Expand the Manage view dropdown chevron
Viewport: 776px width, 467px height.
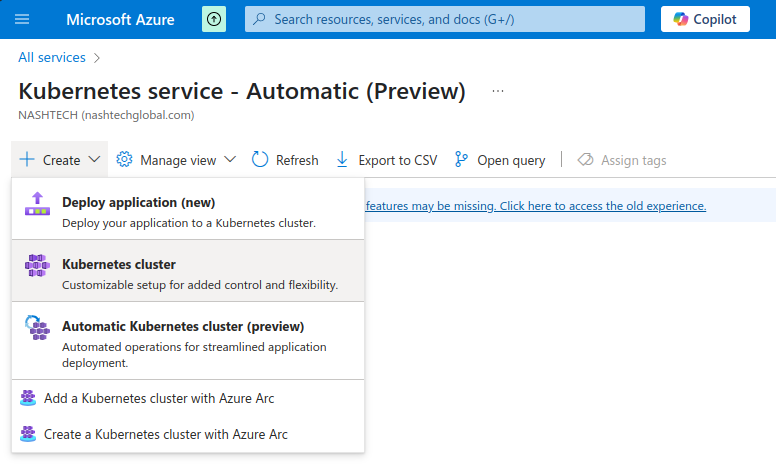point(230,160)
